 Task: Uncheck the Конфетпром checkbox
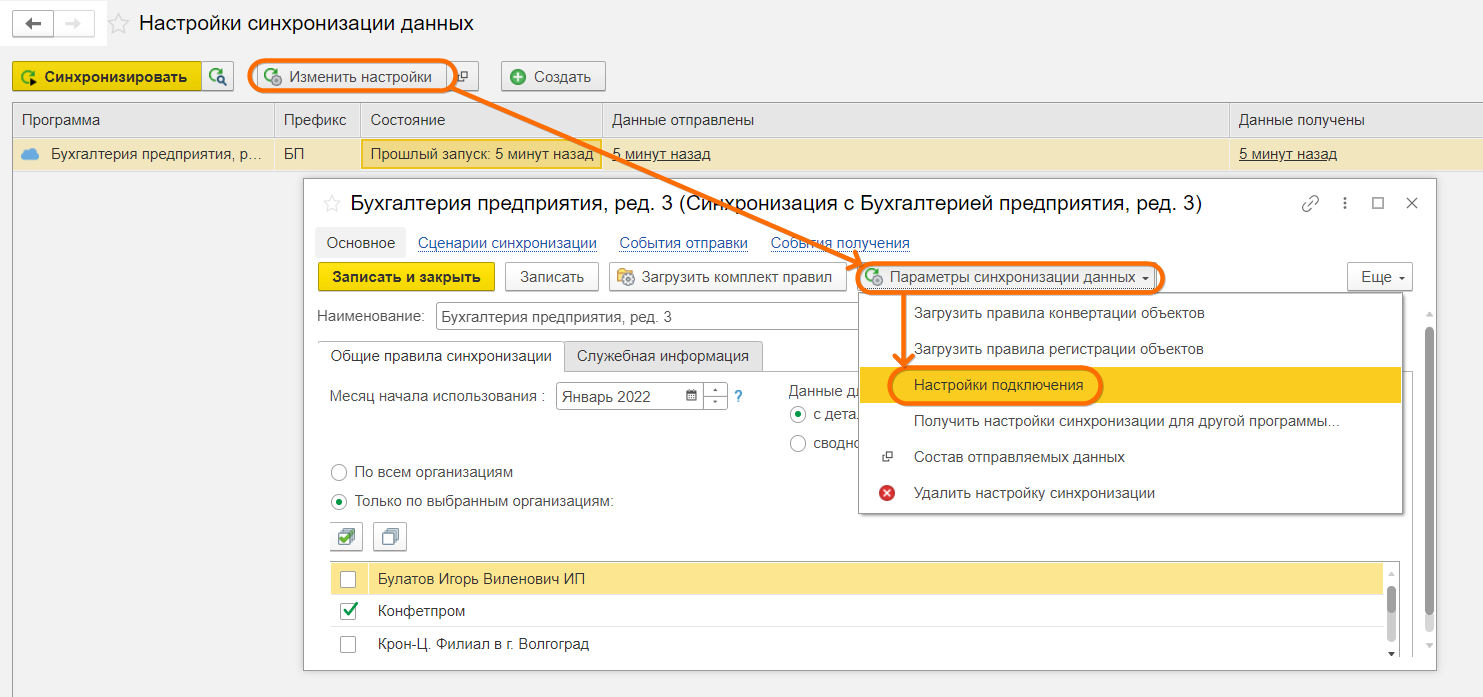tap(348, 611)
